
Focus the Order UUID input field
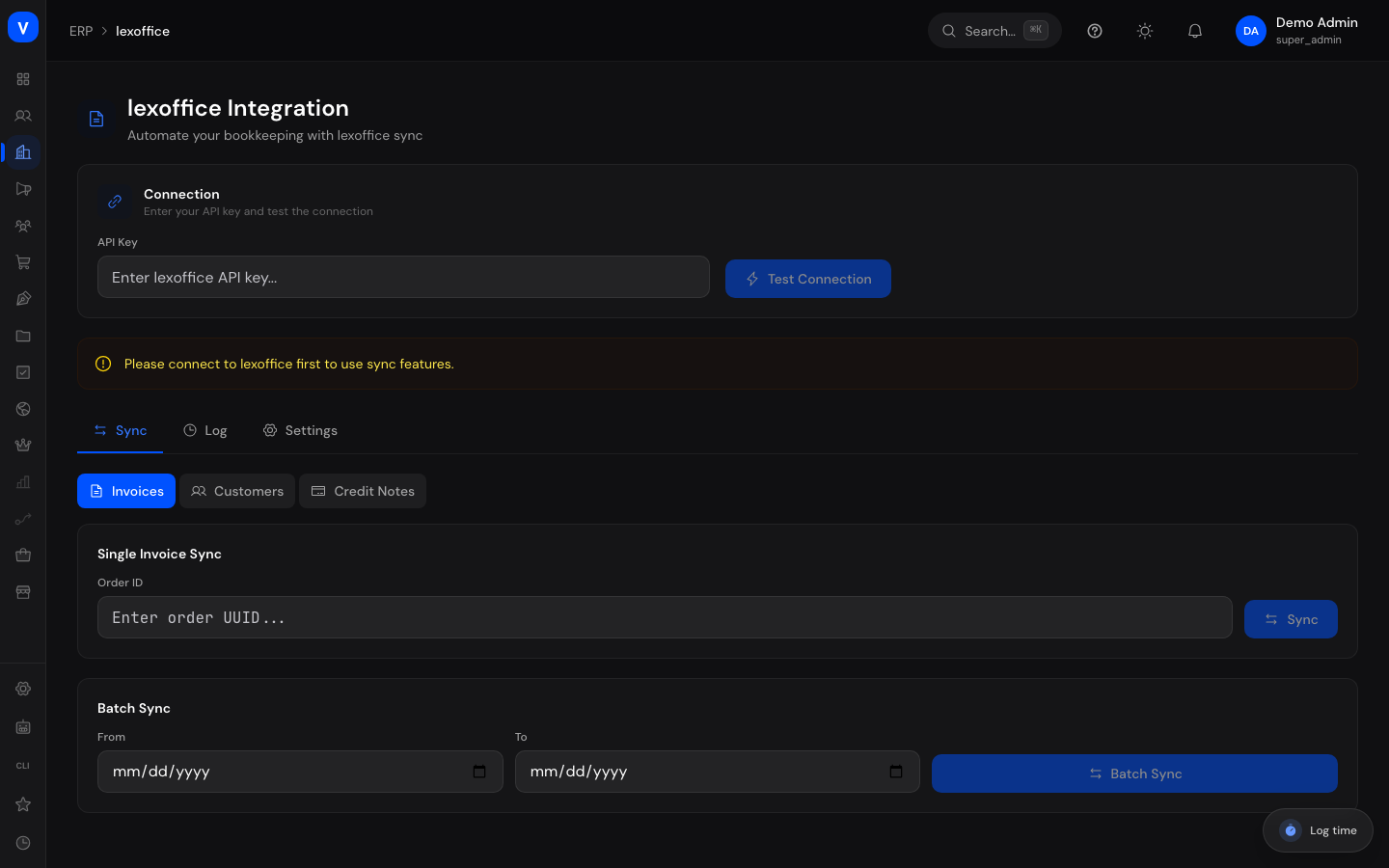click(x=665, y=617)
